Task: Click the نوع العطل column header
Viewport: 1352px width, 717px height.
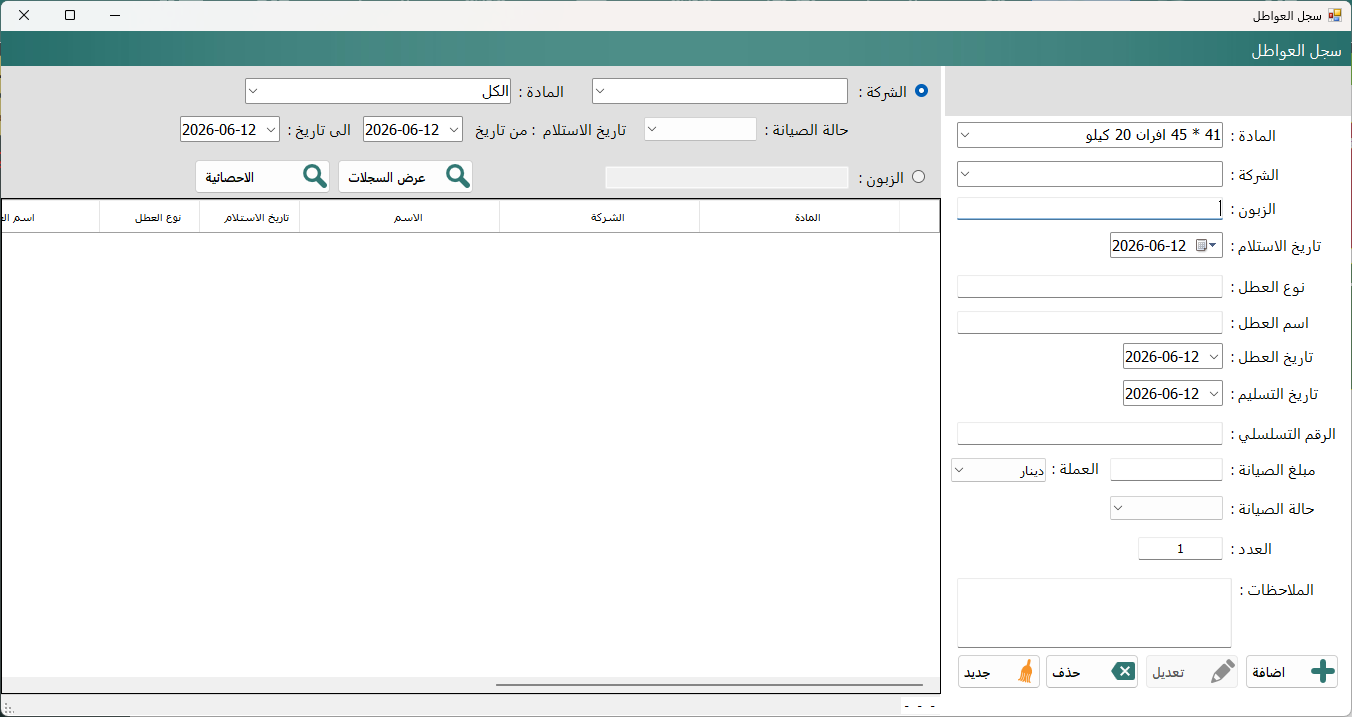Action: (150, 217)
